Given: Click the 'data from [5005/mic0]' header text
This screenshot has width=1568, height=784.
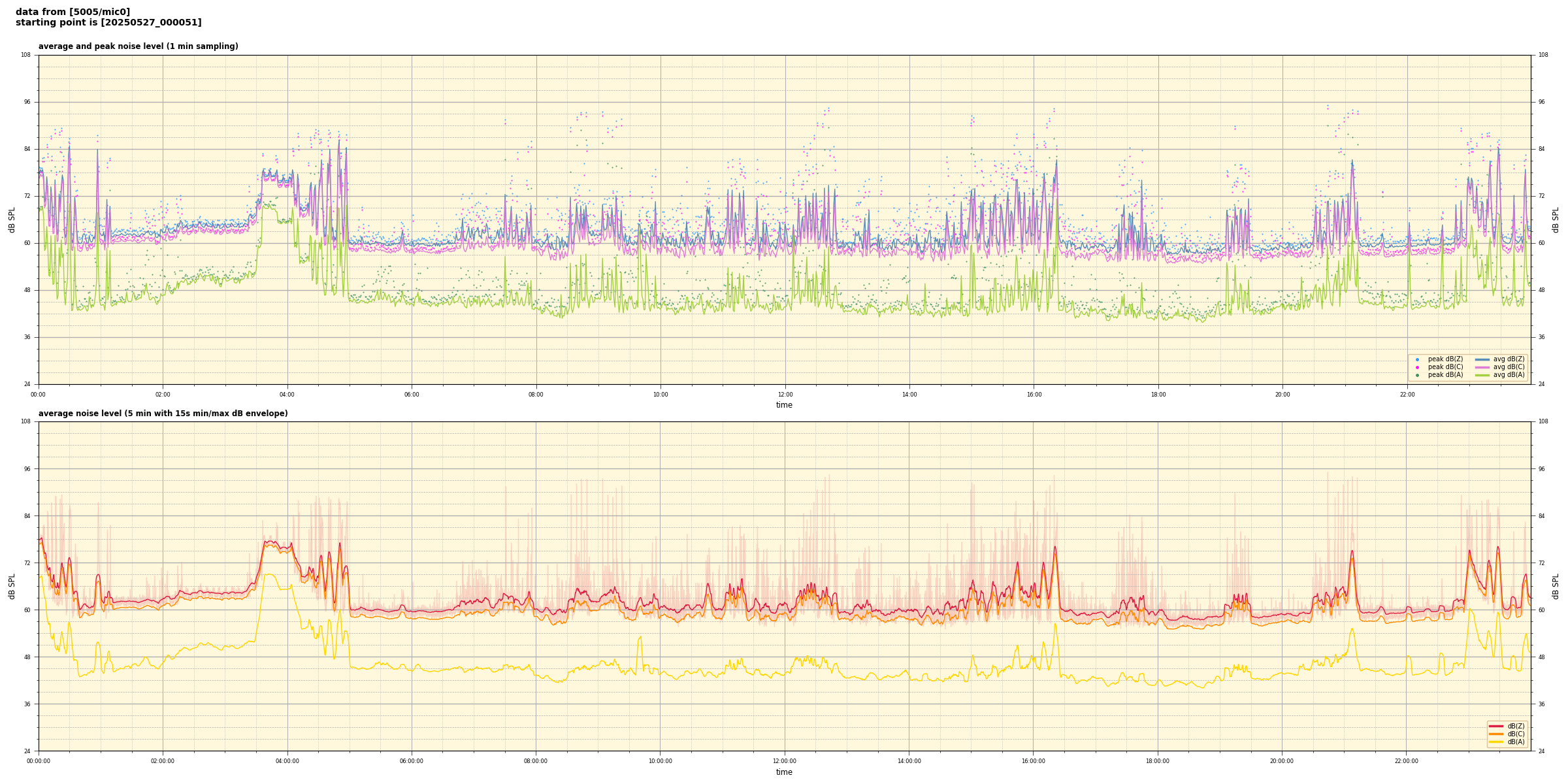Looking at the screenshot, I should (73, 12).
